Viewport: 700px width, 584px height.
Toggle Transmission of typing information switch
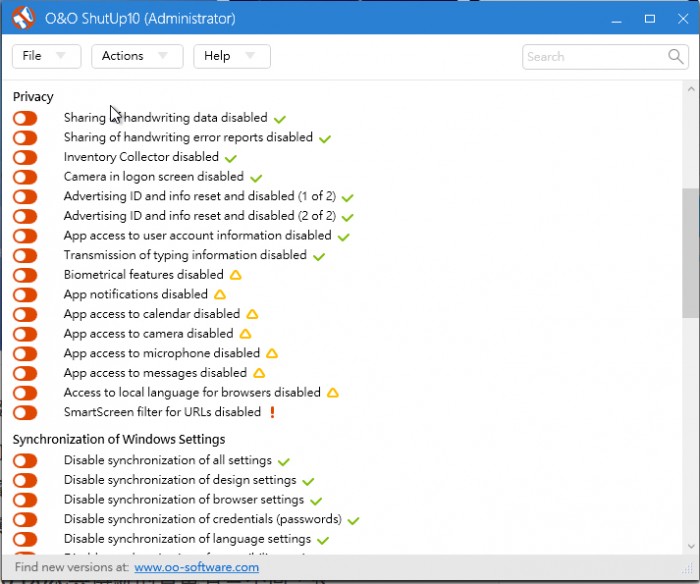(25, 256)
